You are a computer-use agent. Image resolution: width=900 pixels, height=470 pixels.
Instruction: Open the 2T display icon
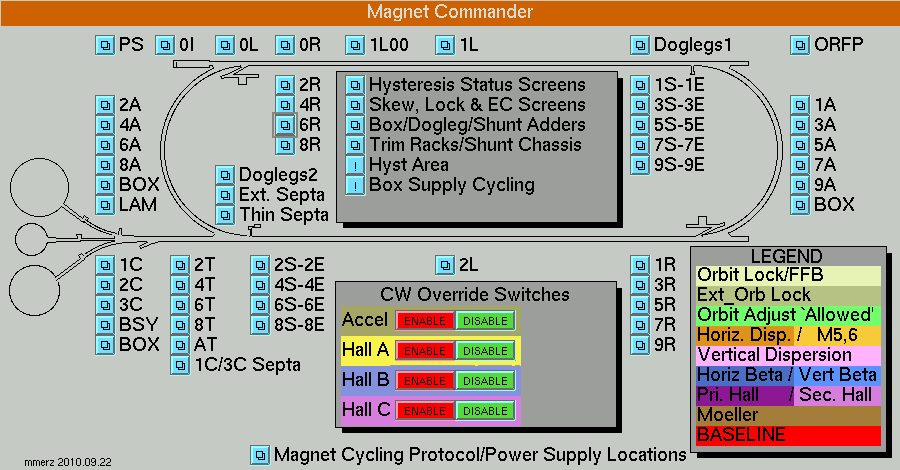pos(180,265)
